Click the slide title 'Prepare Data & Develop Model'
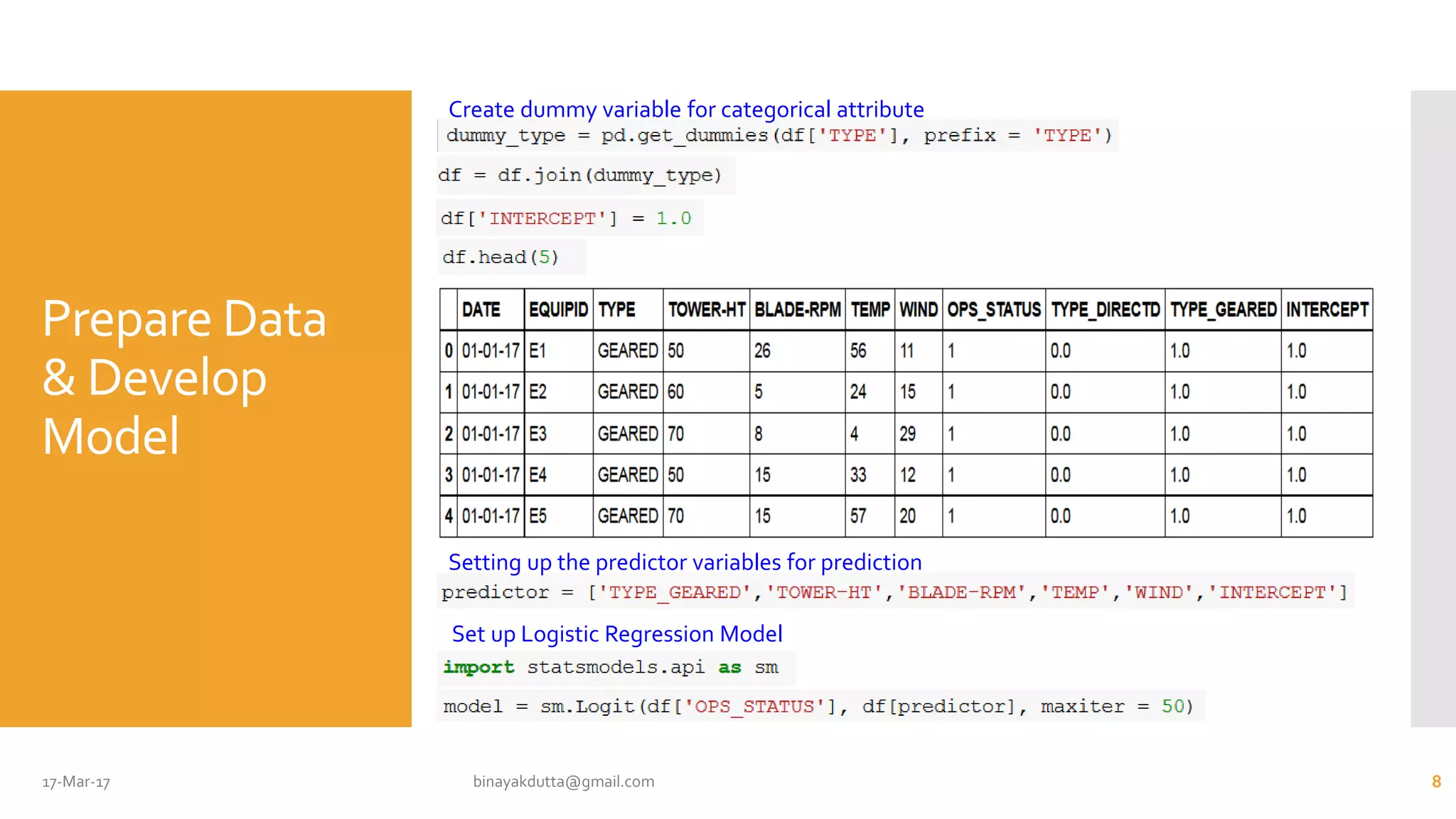 pos(184,377)
